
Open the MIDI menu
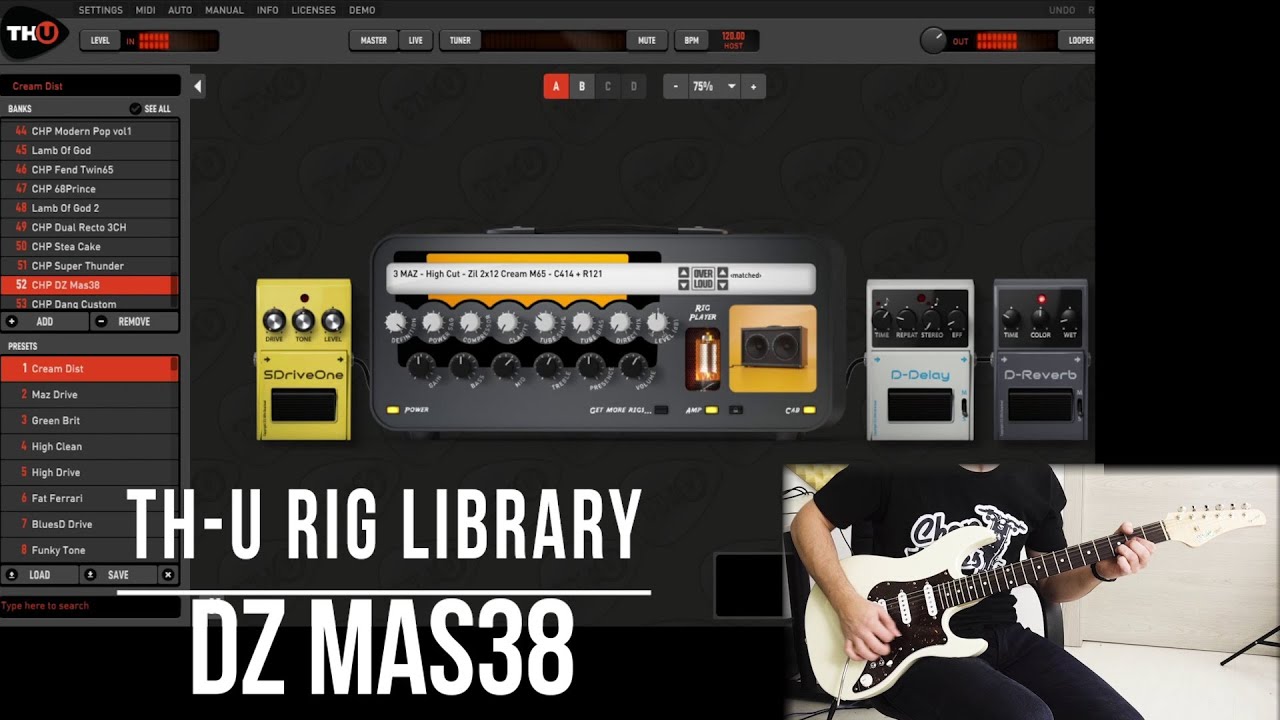[145, 10]
